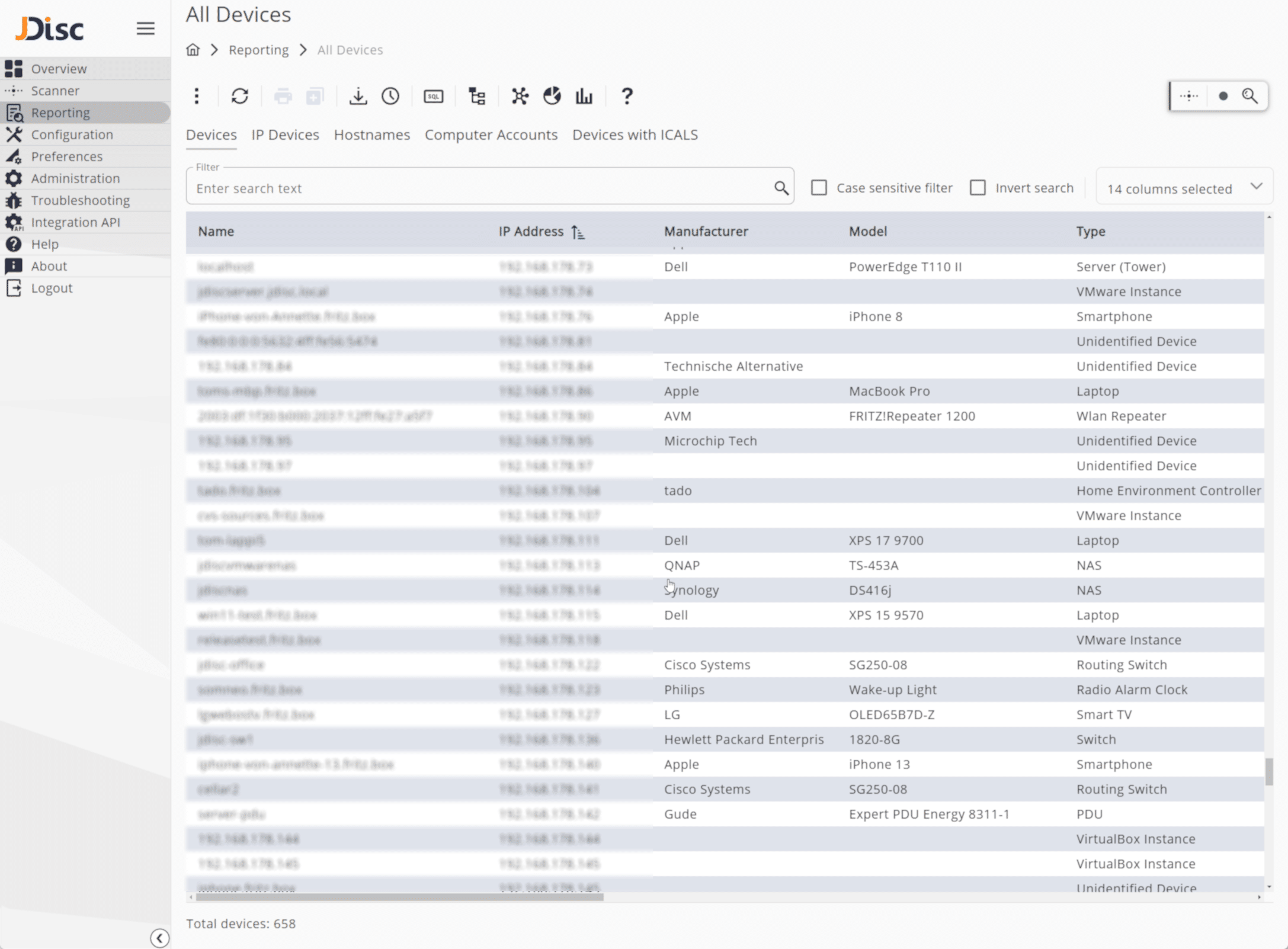Check the Invert search box
1288x949 pixels.
pos(978,188)
